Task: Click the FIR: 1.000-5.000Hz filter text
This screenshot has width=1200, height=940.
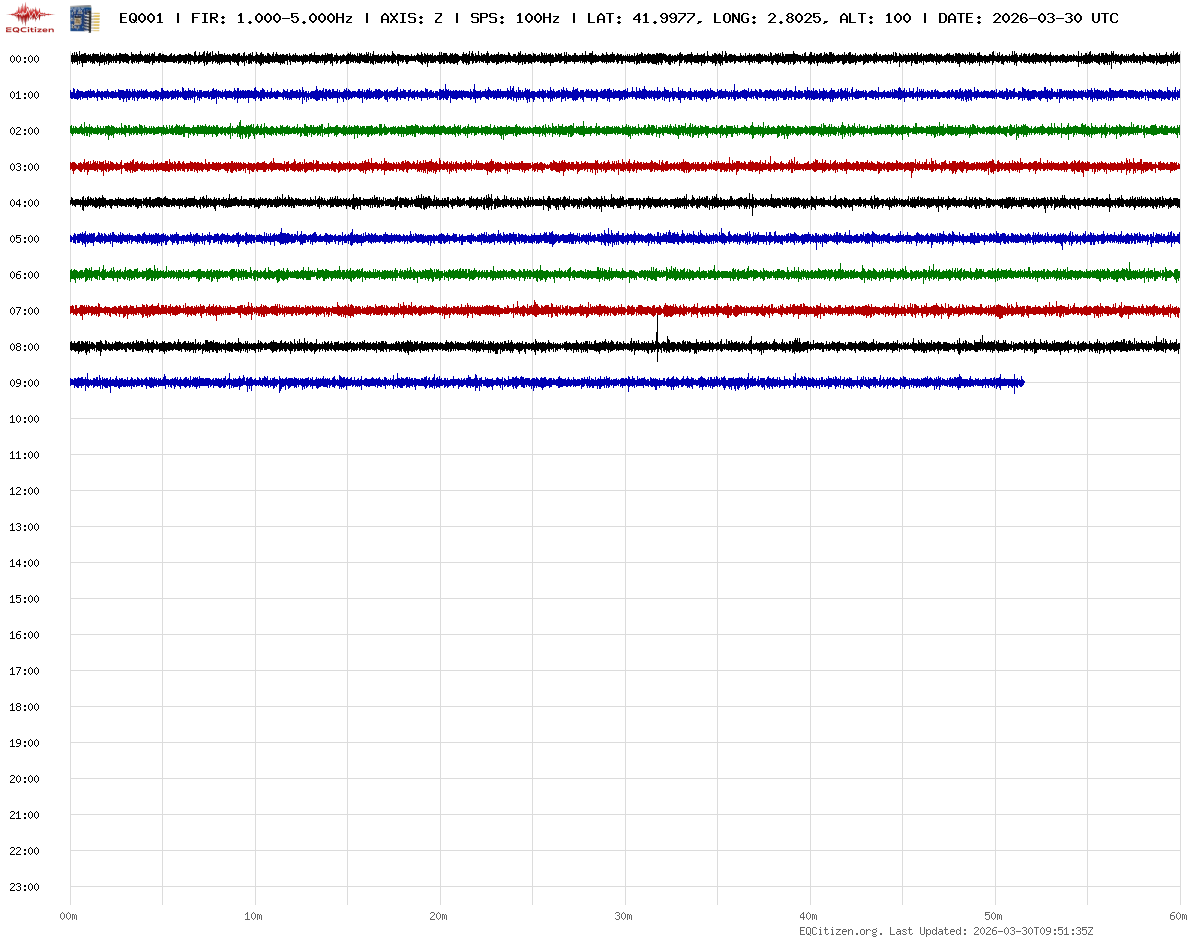Action: [x=271, y=18]
